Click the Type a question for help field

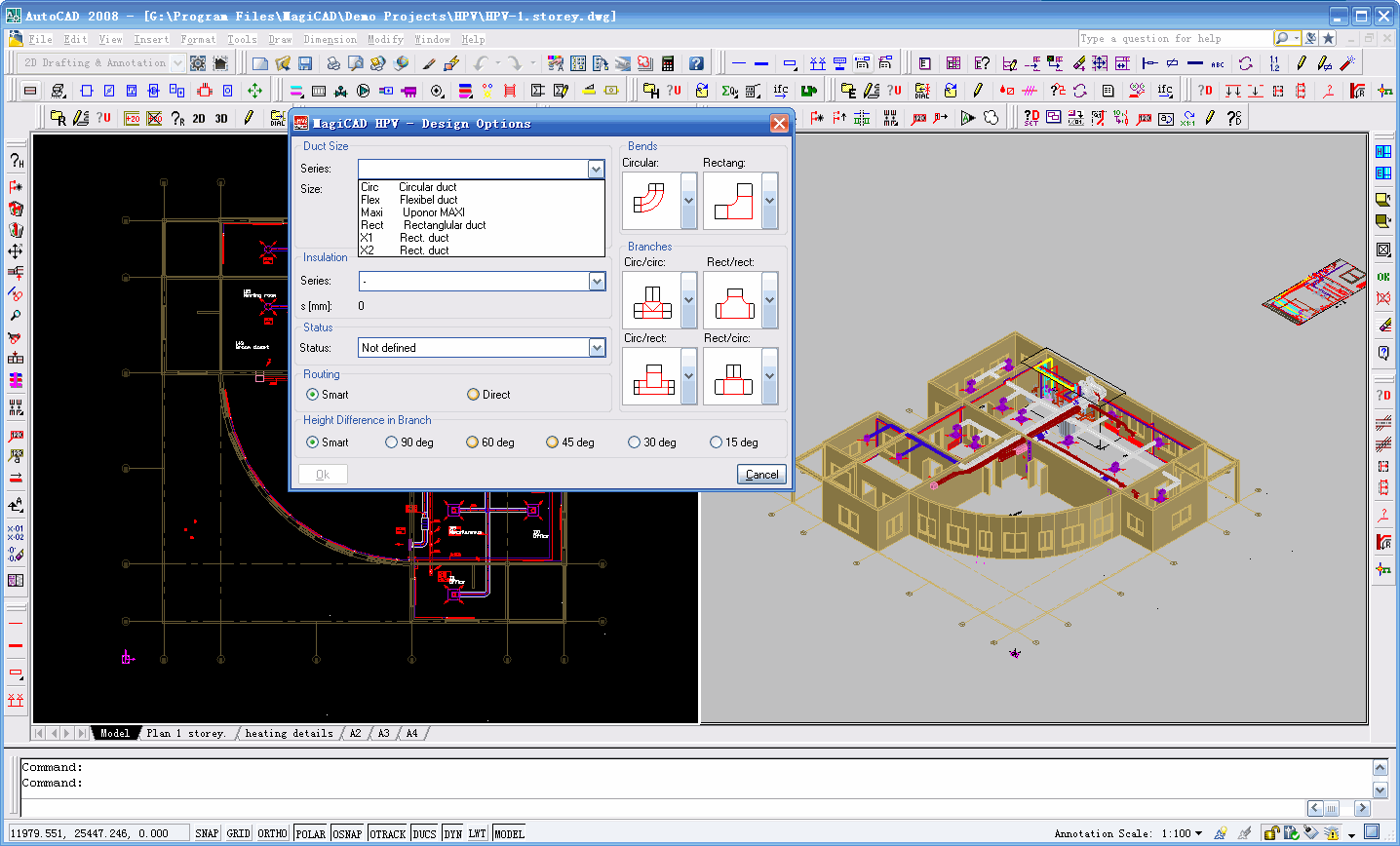(1175, 39)
